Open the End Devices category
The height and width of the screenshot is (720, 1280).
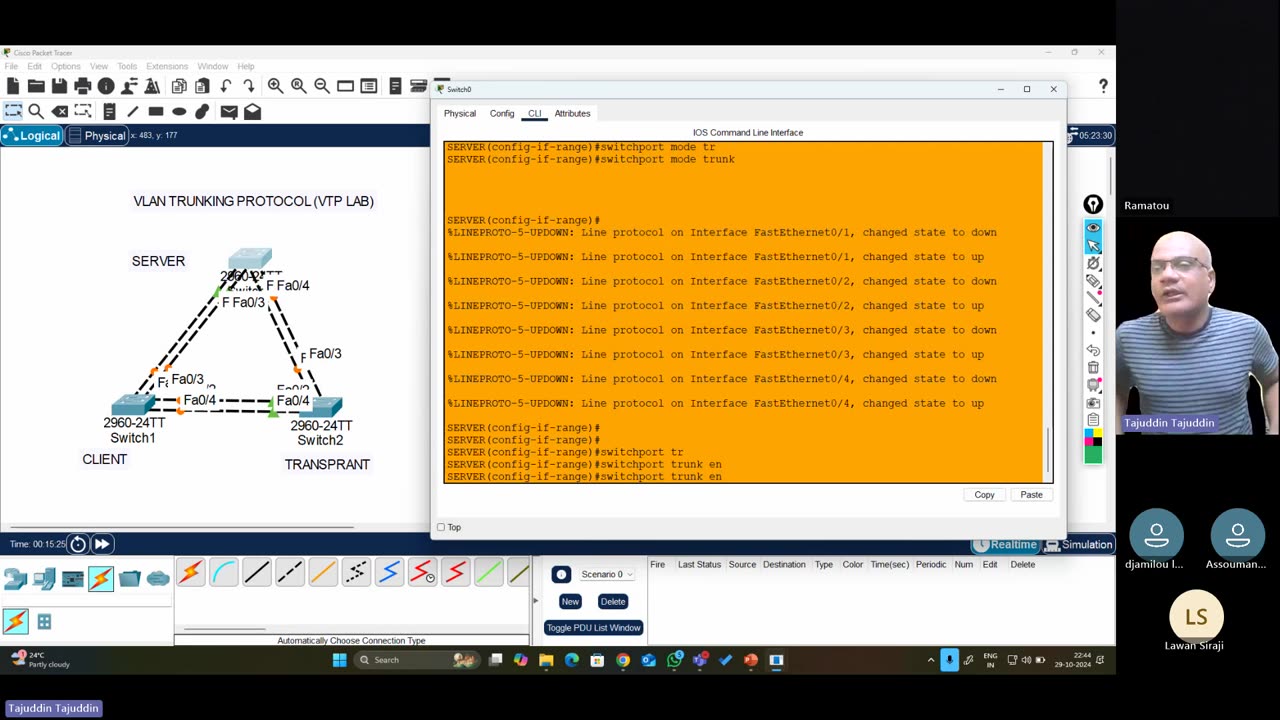(x=44, y=578)
